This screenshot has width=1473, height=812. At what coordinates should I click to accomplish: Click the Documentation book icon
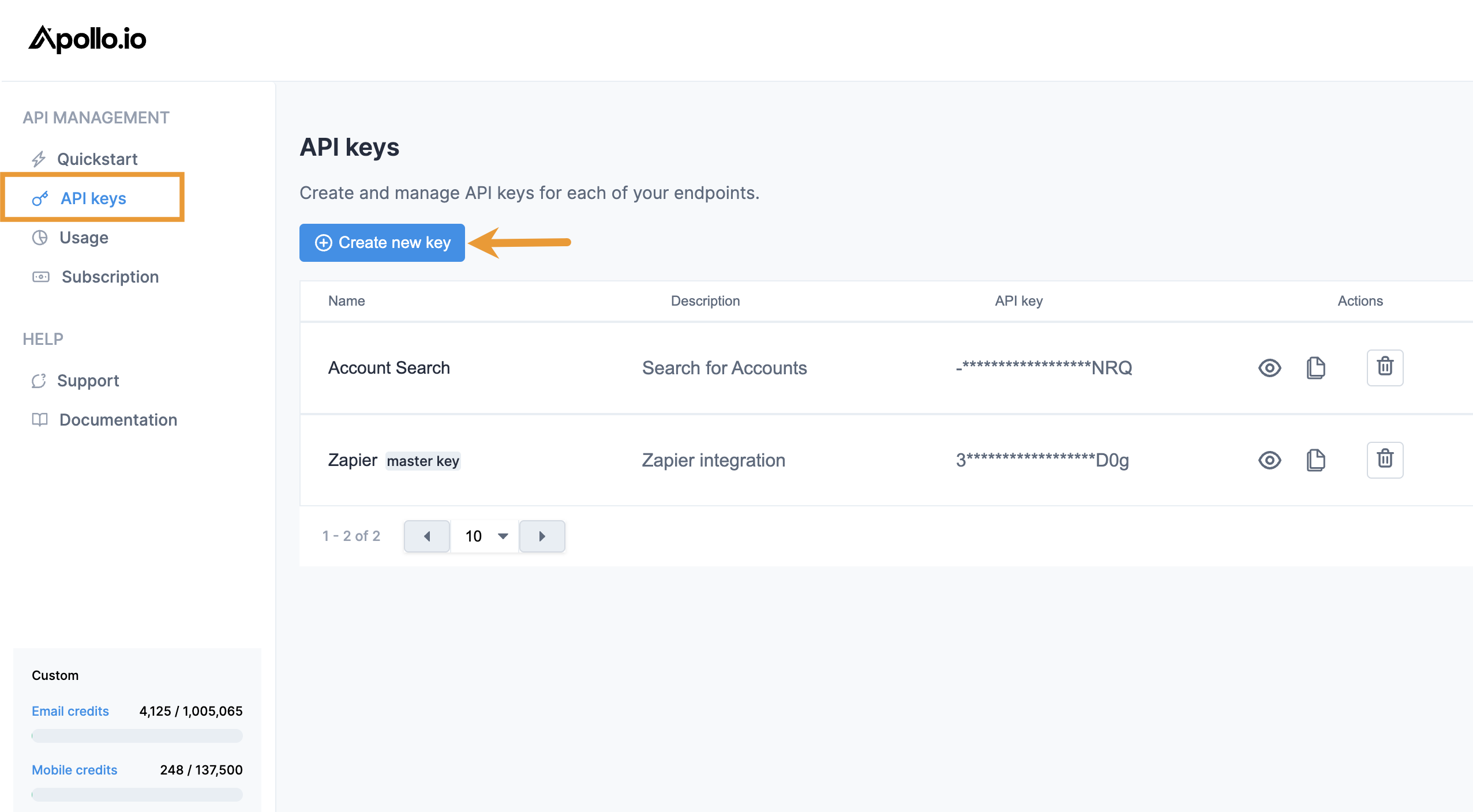(x=40, y=420)
